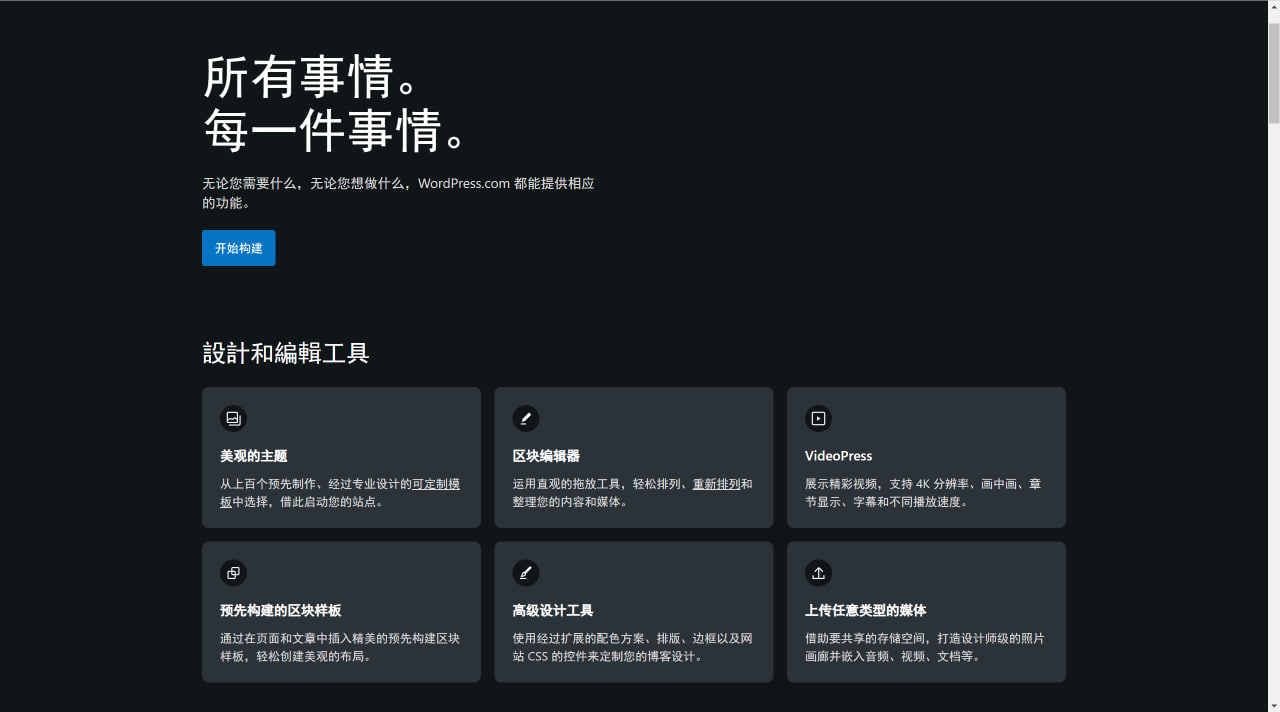The image size is (1280, 712).
Task: Click the 設計和編輯工具 section heading
Action: [x=286, y=353]
